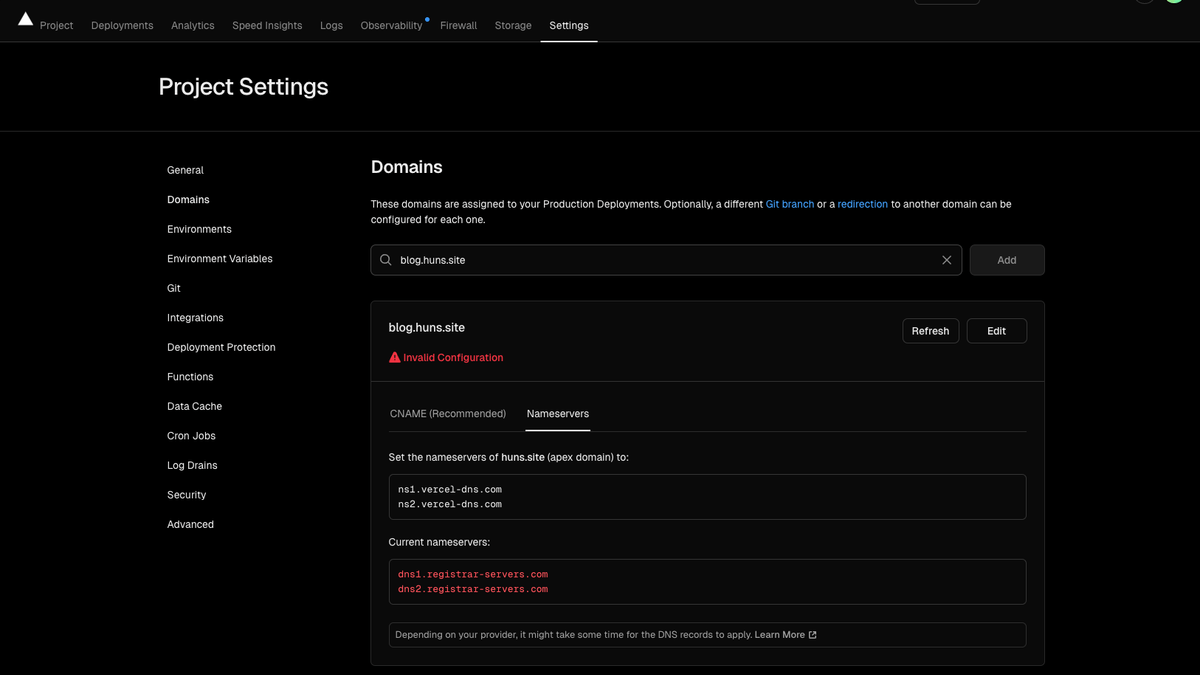Open Log Drains settings

point(192,465)
